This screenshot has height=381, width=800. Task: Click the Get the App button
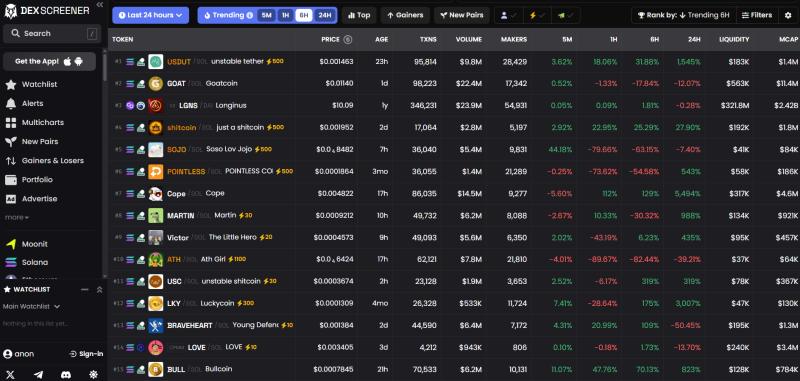tap(49, 61)
